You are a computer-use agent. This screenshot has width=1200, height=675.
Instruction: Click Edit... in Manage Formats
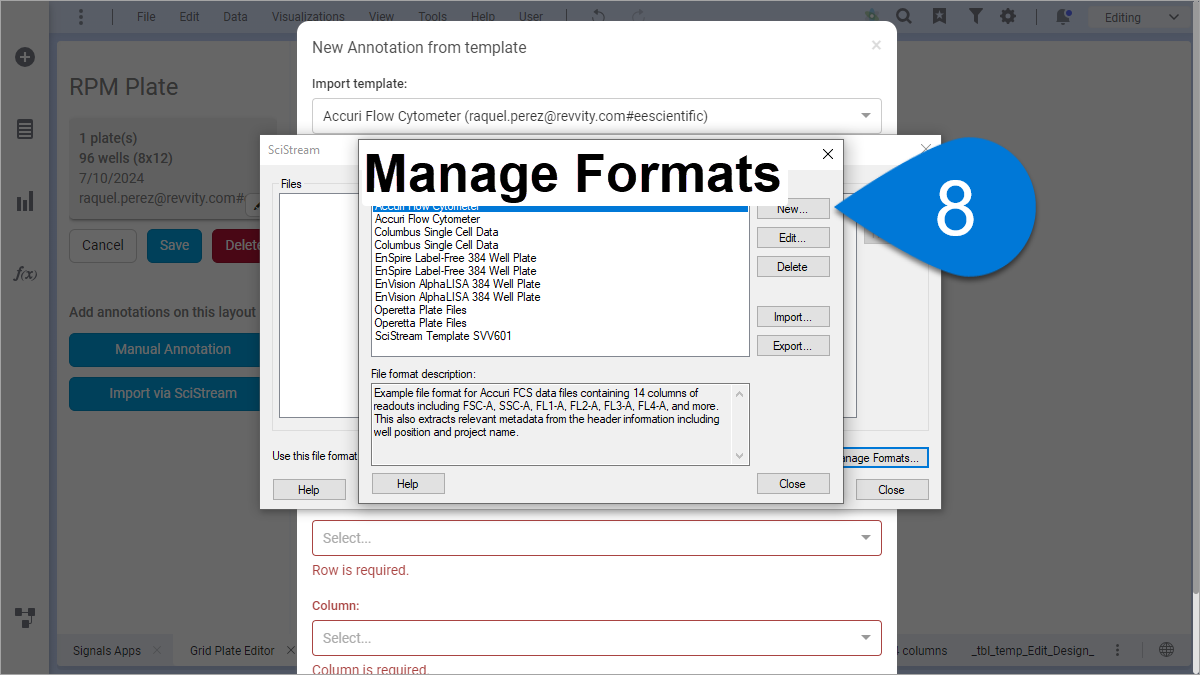coord(793,238)
